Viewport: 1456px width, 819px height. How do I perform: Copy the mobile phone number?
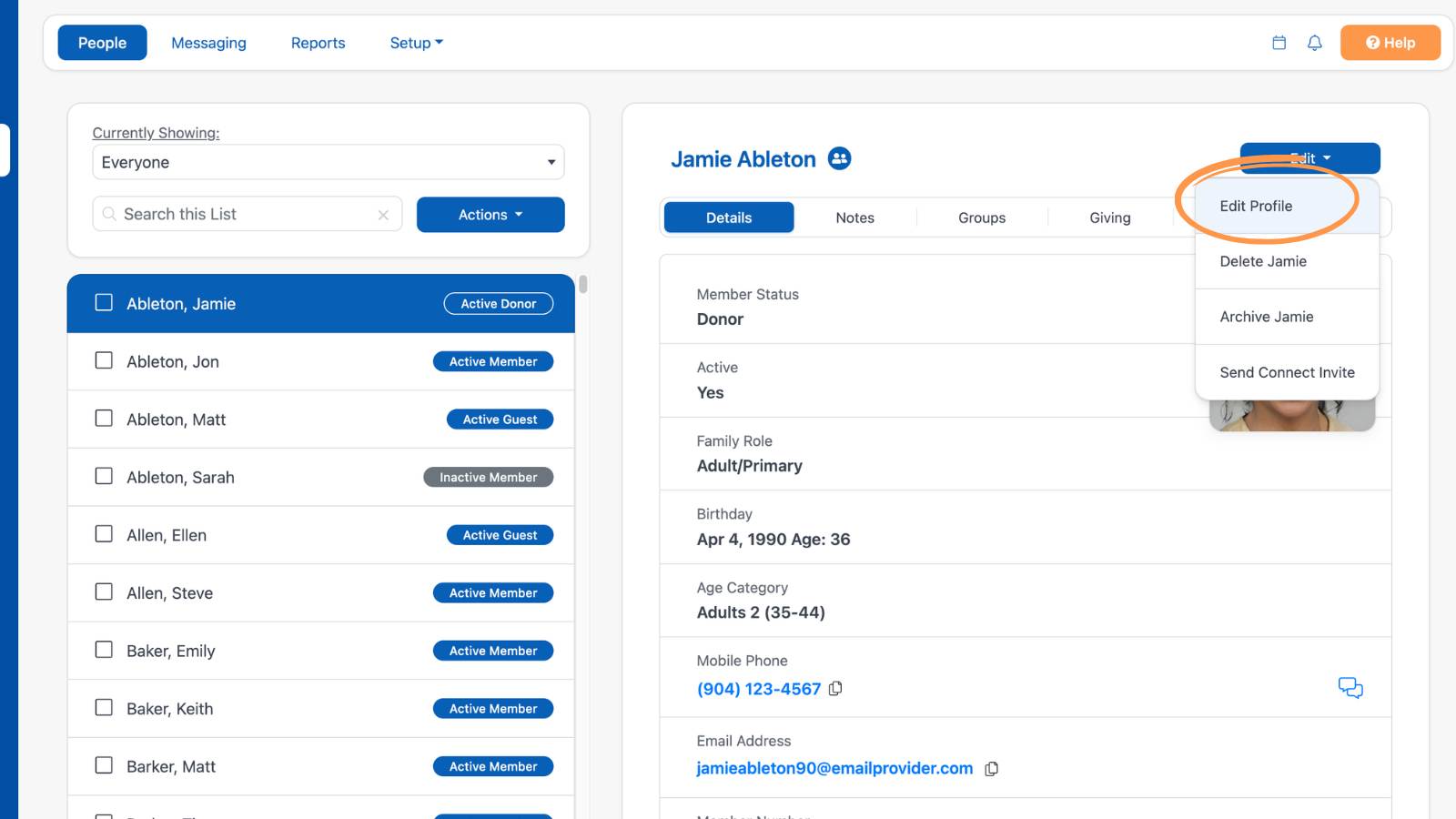click(x=835, y=689)
